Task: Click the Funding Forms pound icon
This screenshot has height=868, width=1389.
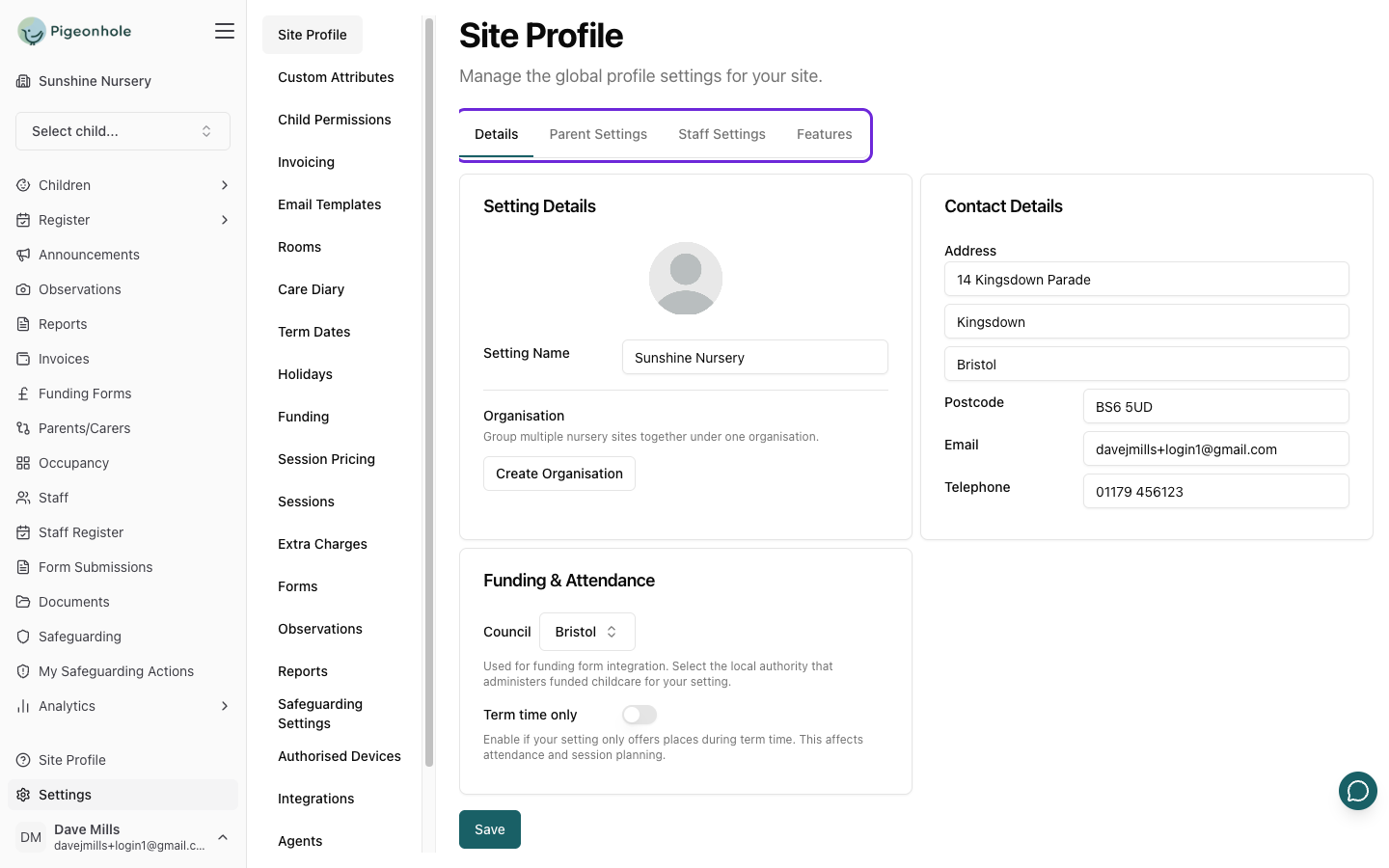Action: (23, 393)
